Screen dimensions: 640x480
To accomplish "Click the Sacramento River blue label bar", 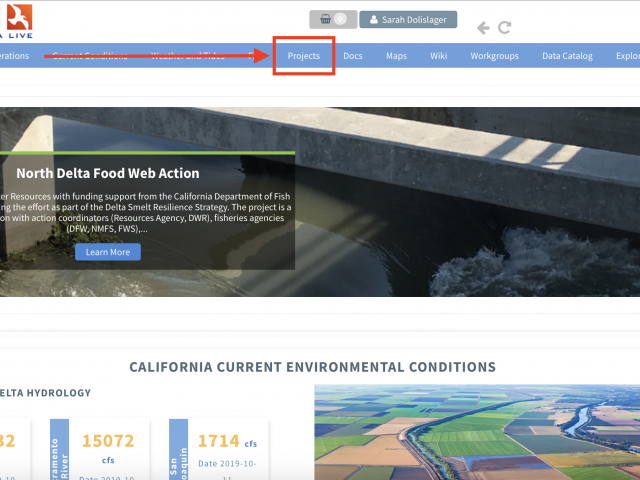I will [59, 449].
